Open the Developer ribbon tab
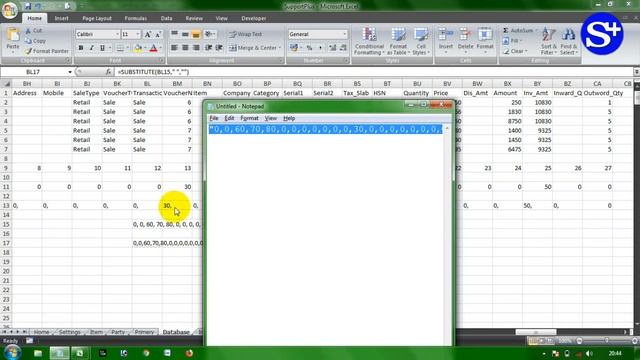 tap(253, 18)
